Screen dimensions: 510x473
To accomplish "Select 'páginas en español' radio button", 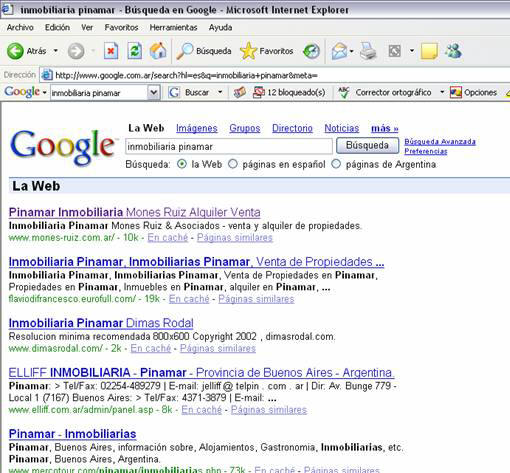I will point(233,164).
